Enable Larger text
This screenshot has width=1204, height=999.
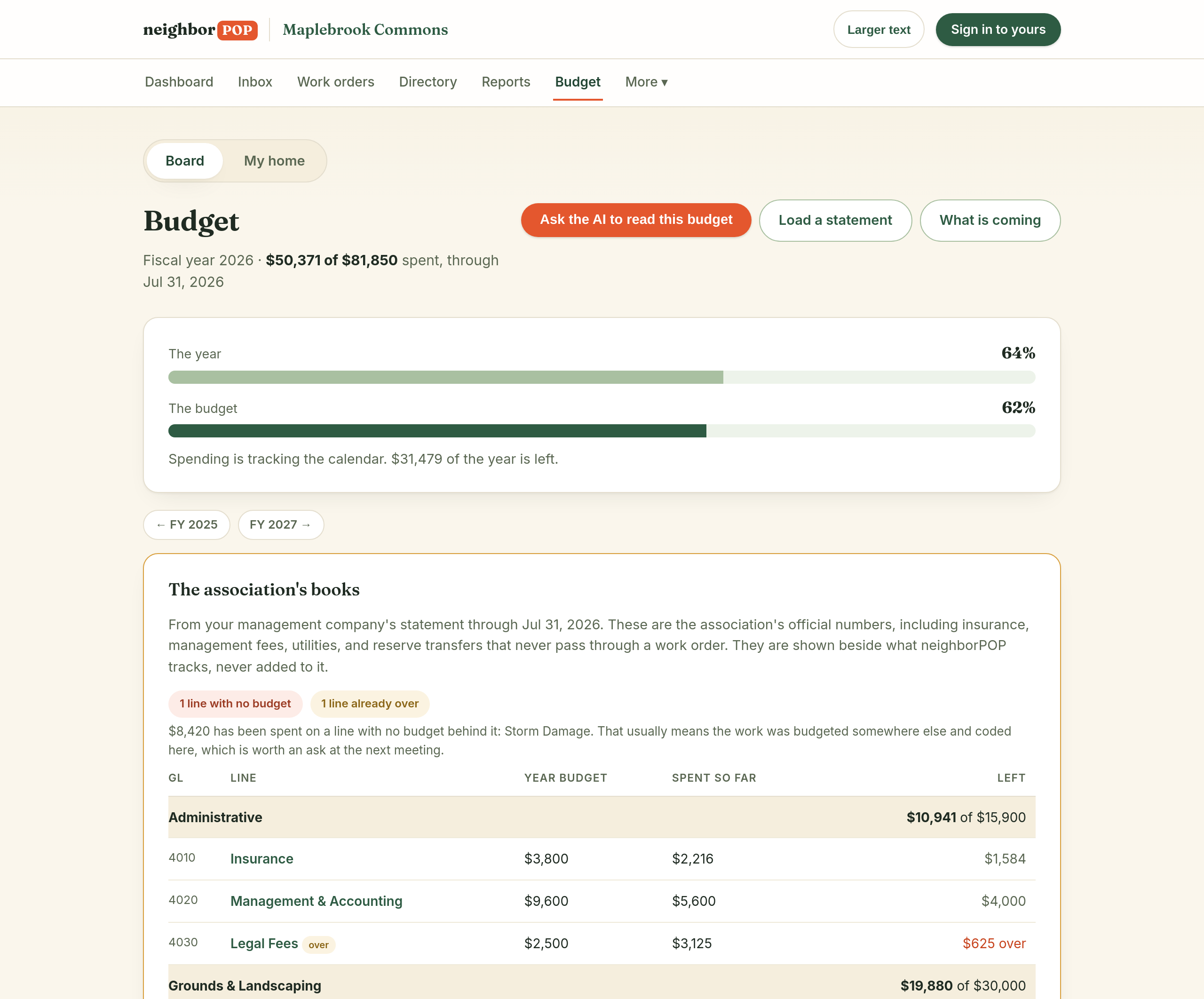[x=879, y=29]
